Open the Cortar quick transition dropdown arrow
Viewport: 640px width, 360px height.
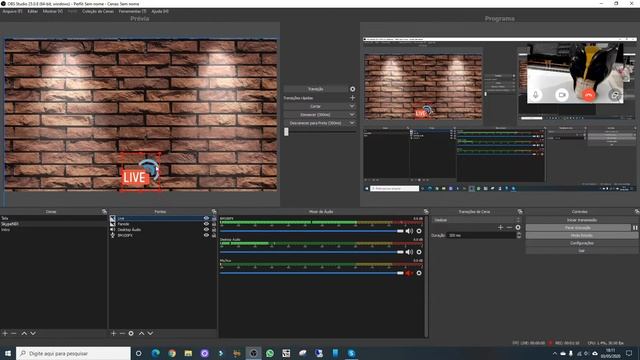click(x=352, y=106)
